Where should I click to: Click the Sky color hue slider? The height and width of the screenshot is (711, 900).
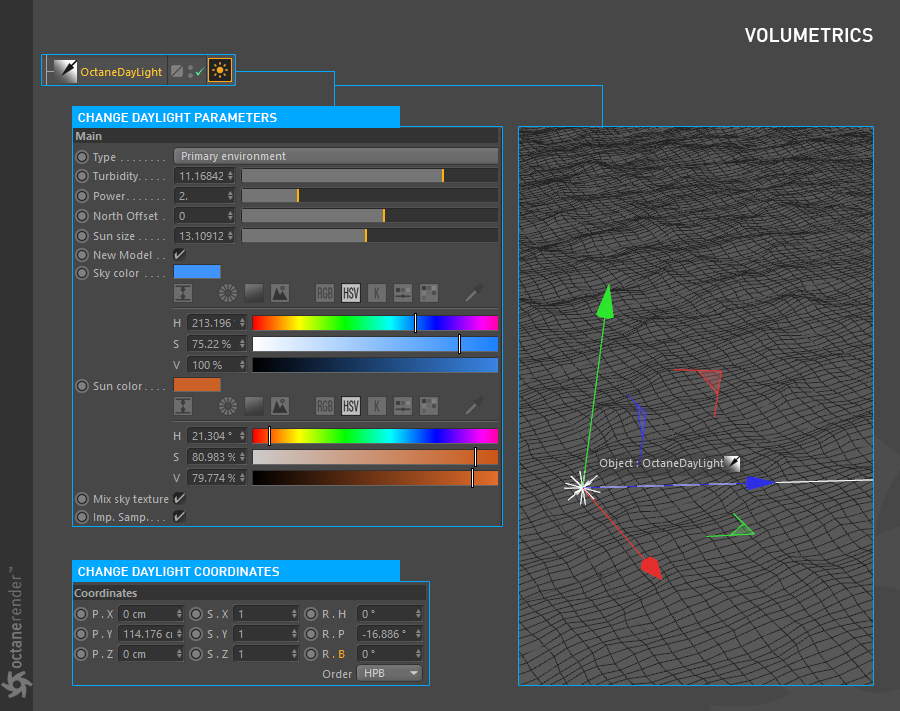pyautogui.click(x=375, y=323)
